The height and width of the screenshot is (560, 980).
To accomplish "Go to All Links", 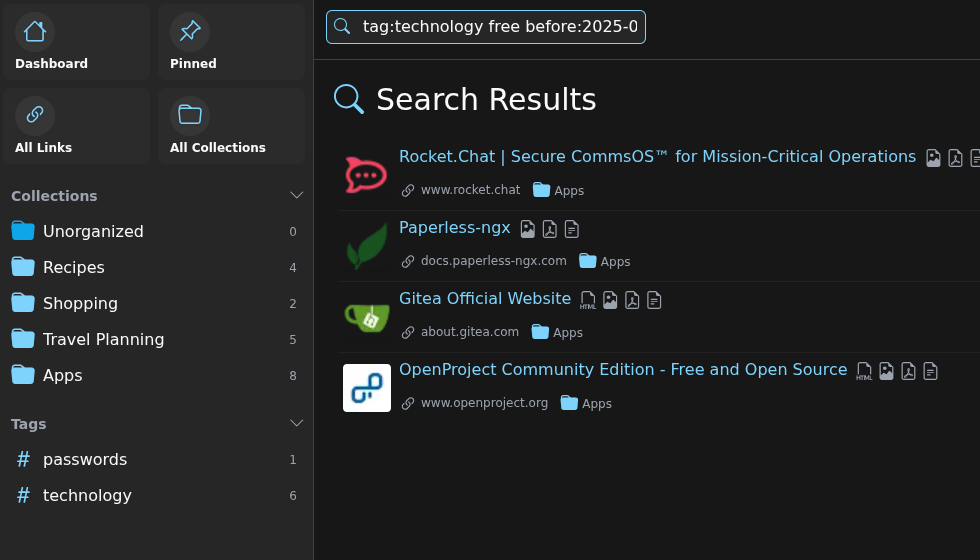I will coord(76,126).
